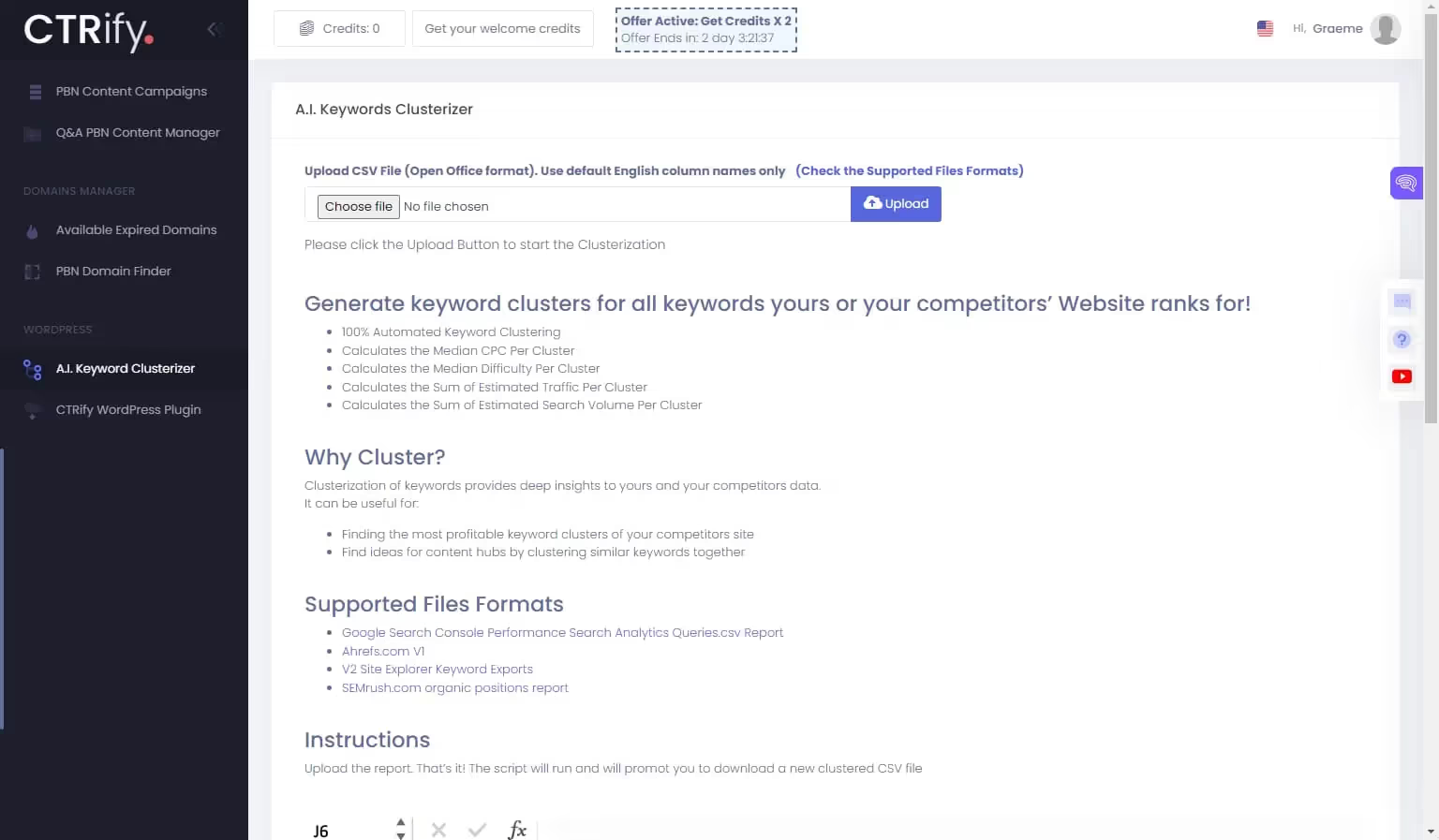Click the cancel X icon in formula bar
The image size is (1439, 840).
tap(438, 829)
